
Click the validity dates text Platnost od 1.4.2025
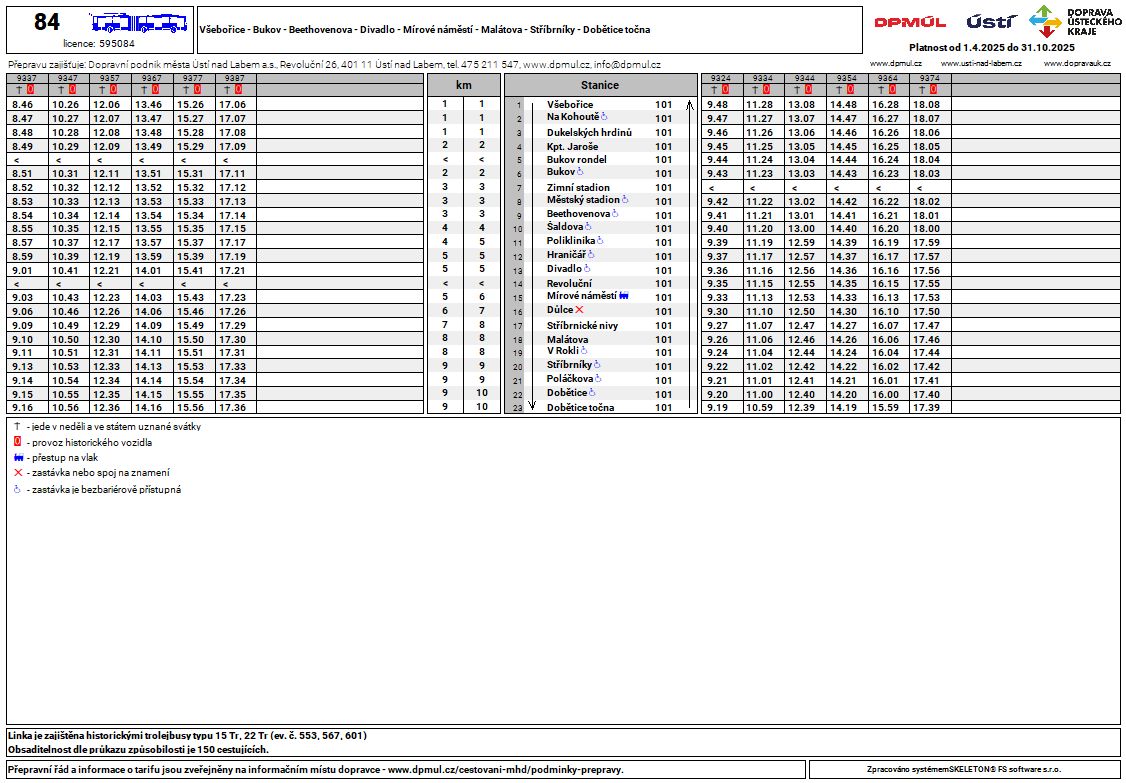click(x=992, y=47)
